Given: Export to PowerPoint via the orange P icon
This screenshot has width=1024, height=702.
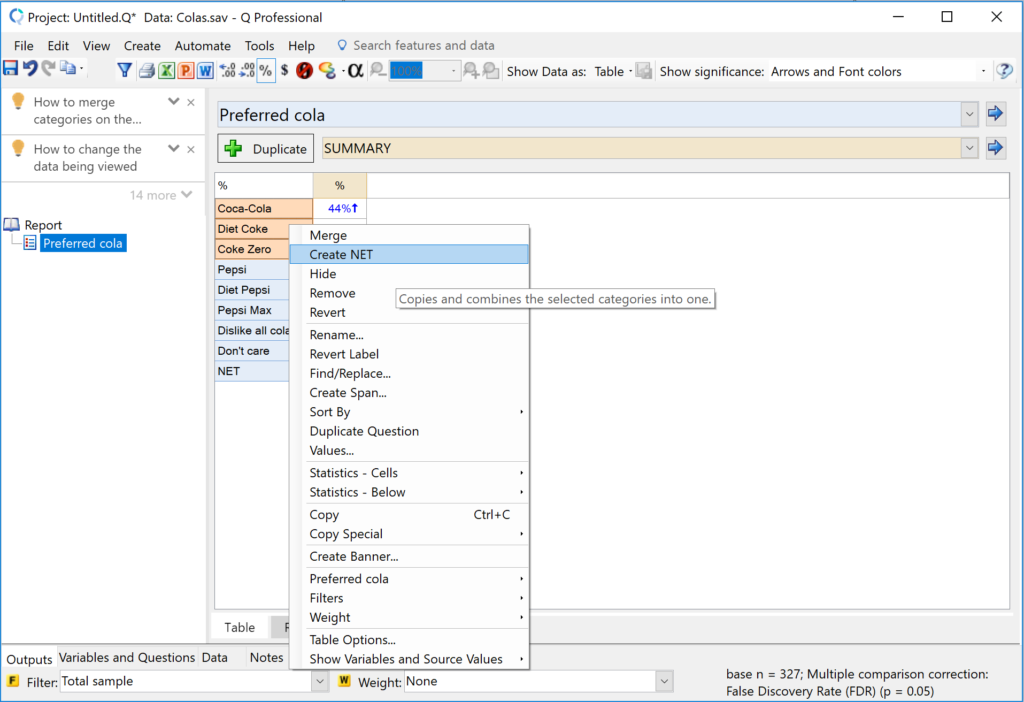Looking at the screenshot, I should (x=186, y=71).
